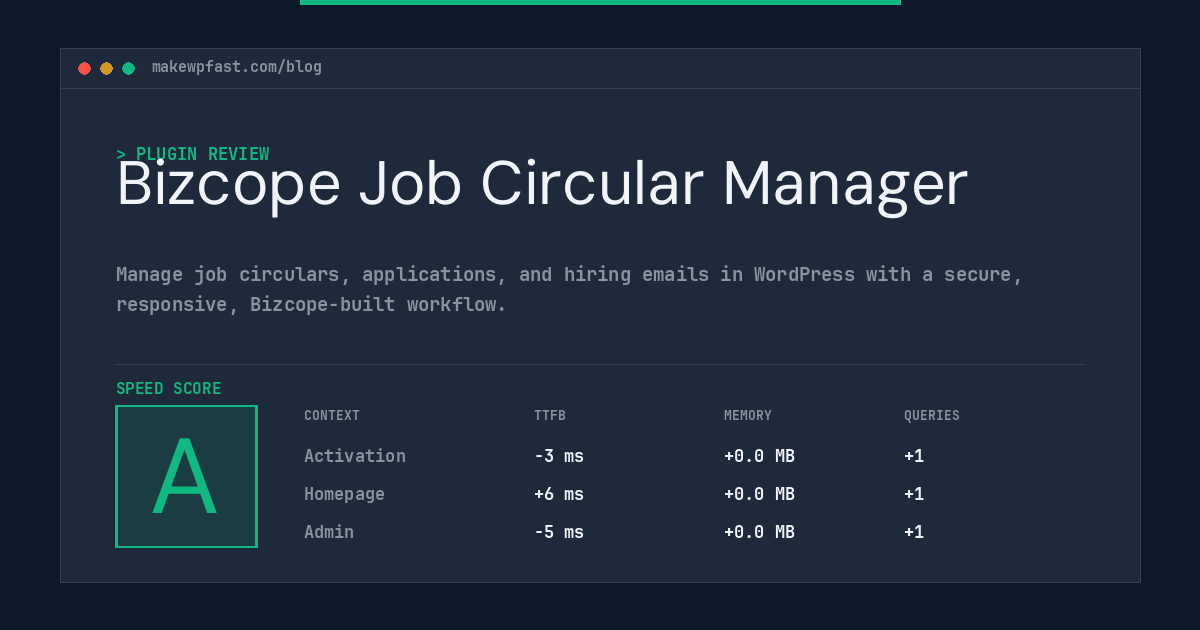Click the makewpfast.com/blog address text

click(237, 67)
